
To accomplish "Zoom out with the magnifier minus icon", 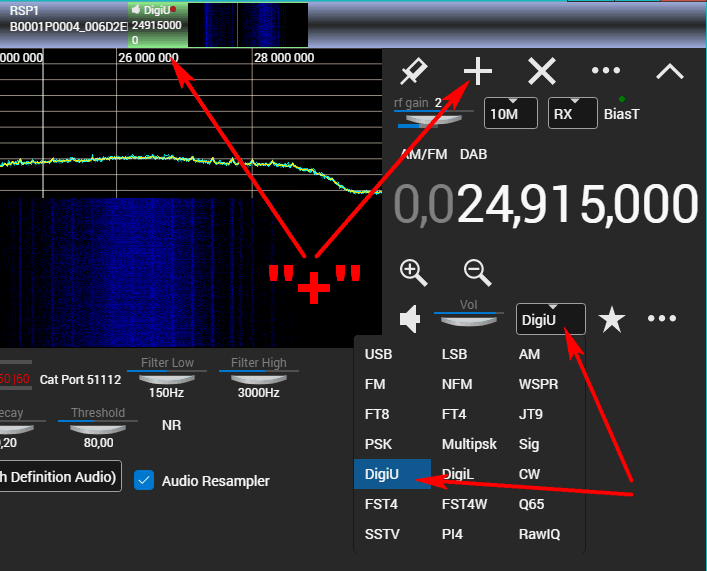I will 477,271.
